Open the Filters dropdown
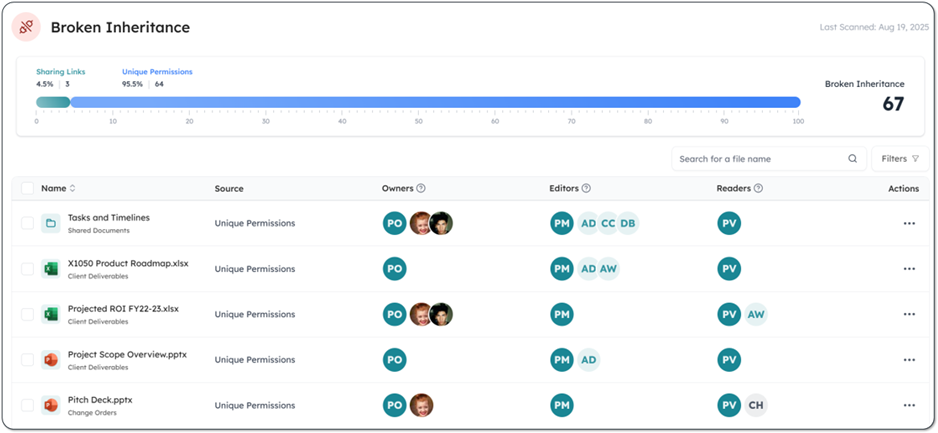This screenshot has height=433, width=938. click(x=900, y=159)
